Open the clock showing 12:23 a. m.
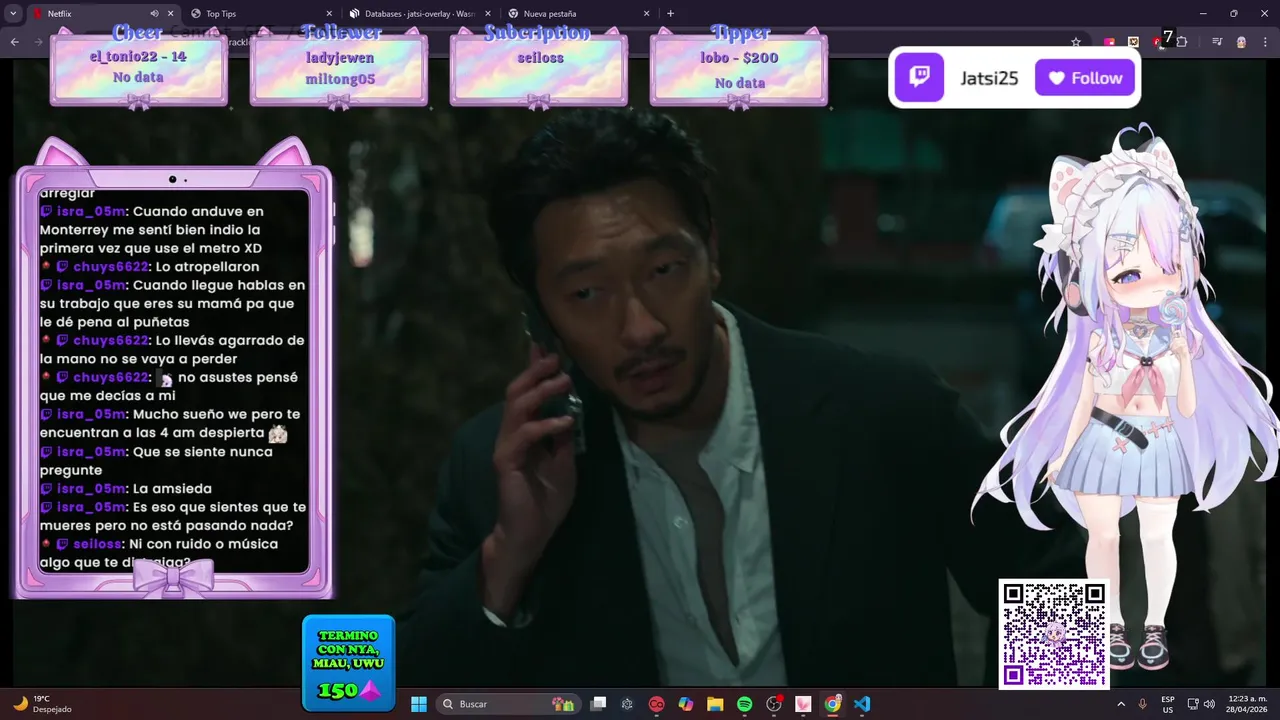This screenshot has width=1280, height=720. pos(1247,704)
